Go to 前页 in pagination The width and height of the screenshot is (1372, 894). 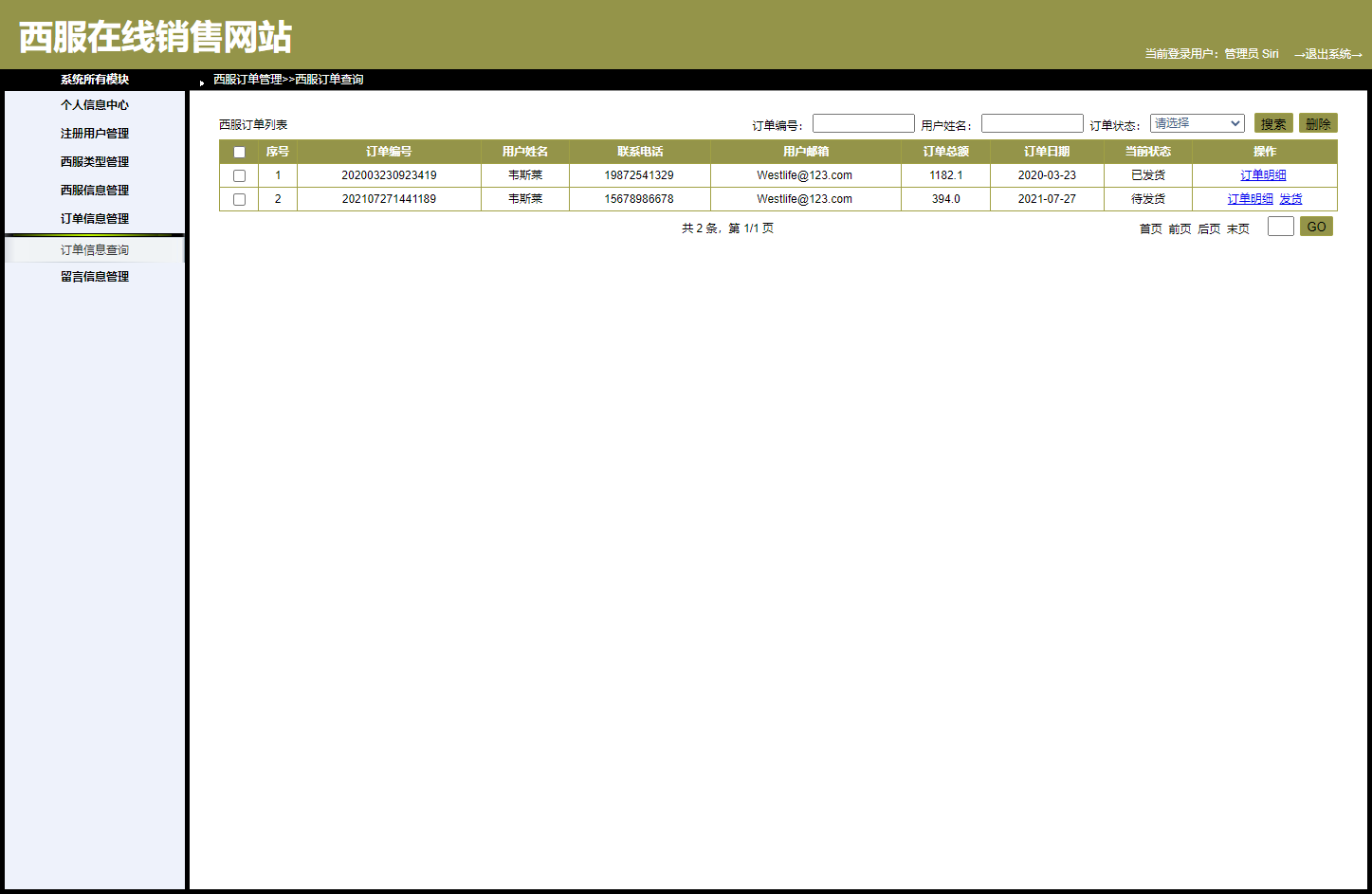pos(1180,228)
